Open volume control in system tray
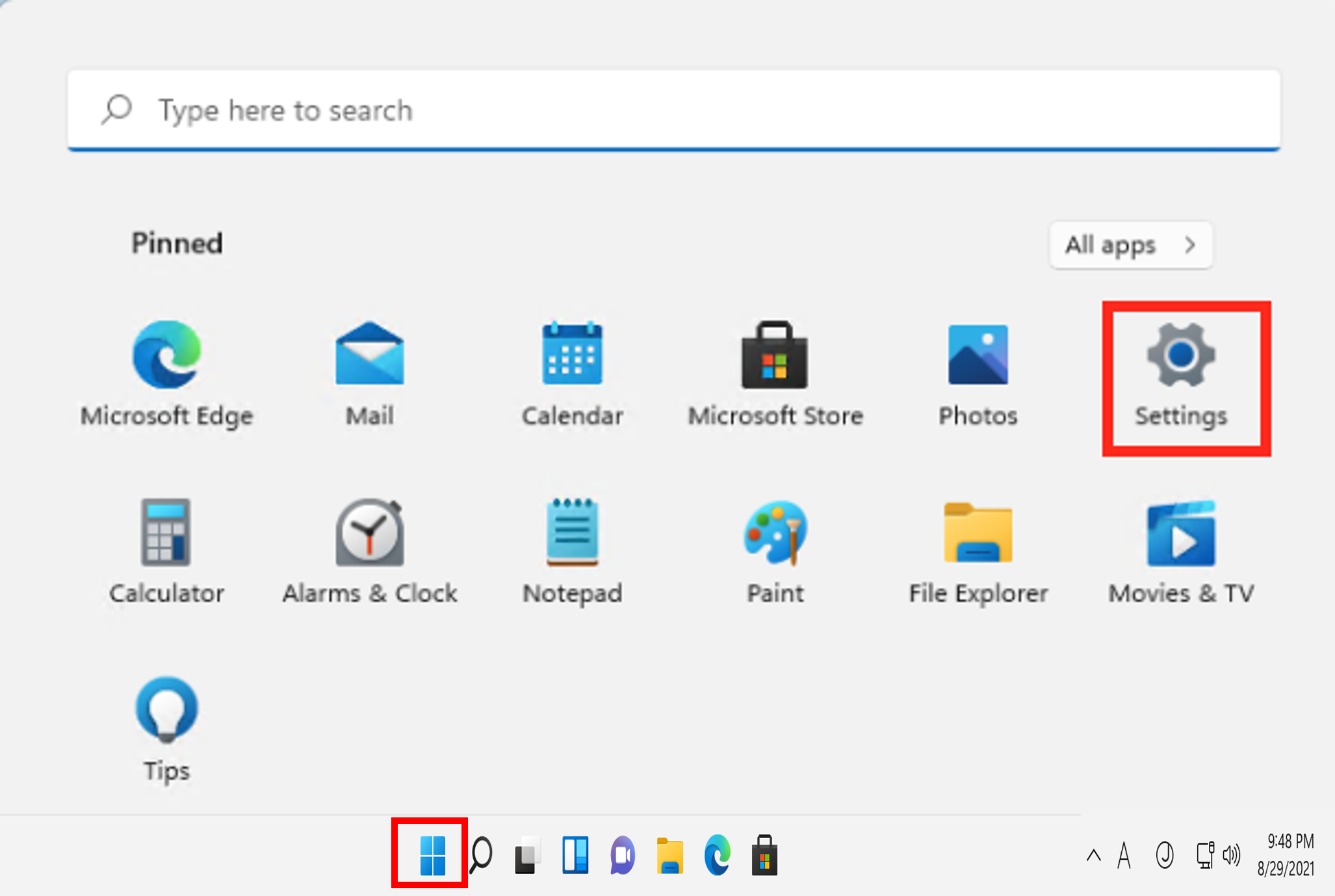The height and width of the screenshot is (896, 1335). [x=1232, y=855]
